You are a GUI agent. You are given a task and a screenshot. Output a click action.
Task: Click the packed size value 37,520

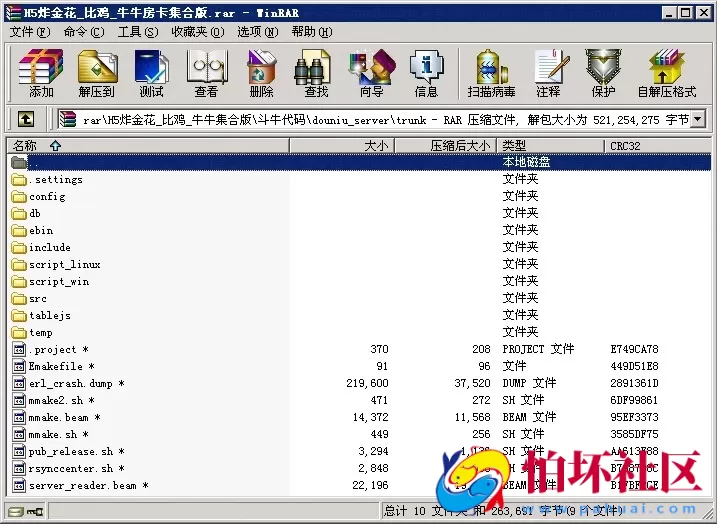pyautogui.click(x=472, y=383)
